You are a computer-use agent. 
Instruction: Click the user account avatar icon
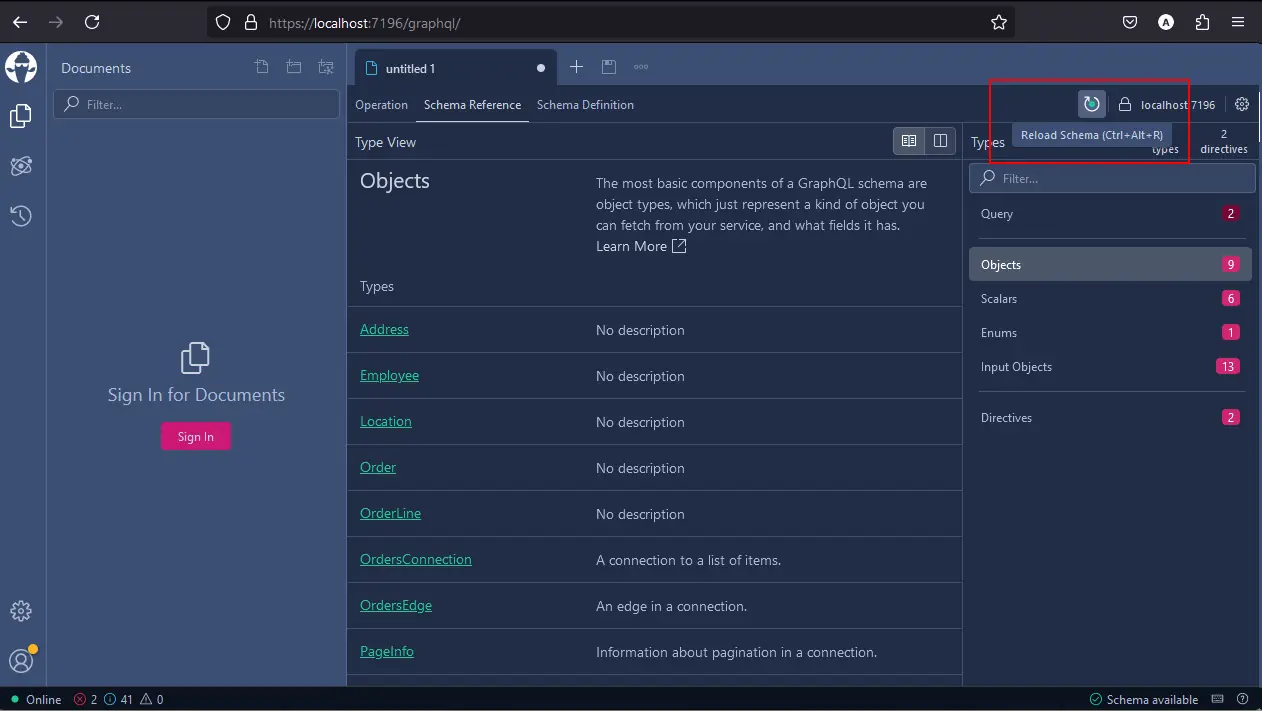(x=21, y=661)
